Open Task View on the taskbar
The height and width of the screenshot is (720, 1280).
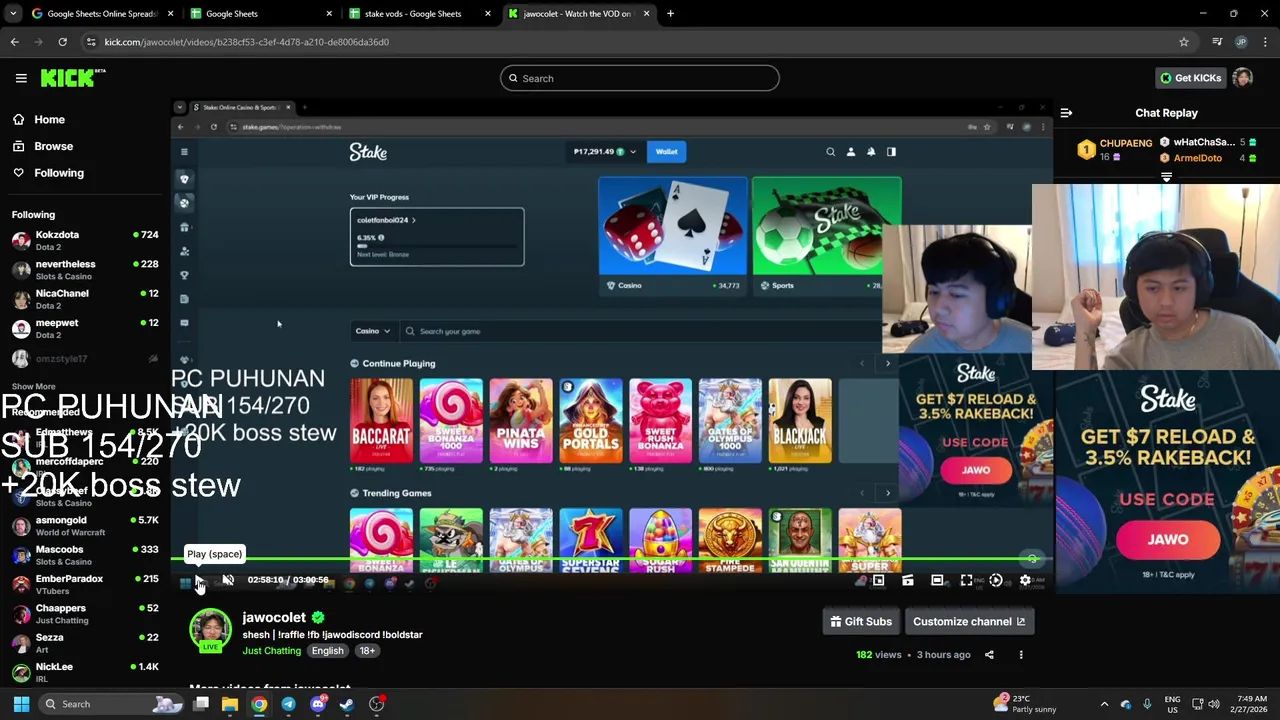click(x=201, y=704)
